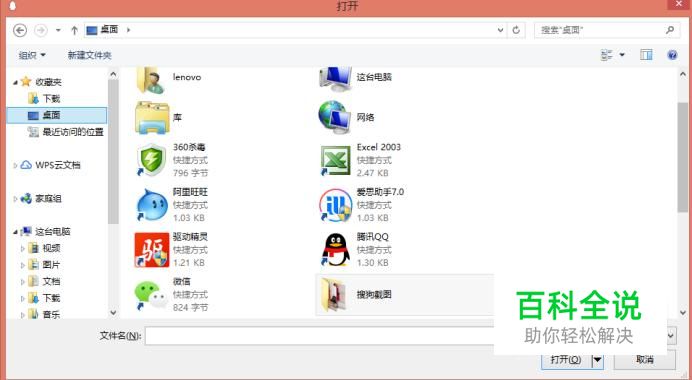This screenshot has height=380, width=692.
Task: Open the view options dropdown arrow
Action: coord(622,55)
